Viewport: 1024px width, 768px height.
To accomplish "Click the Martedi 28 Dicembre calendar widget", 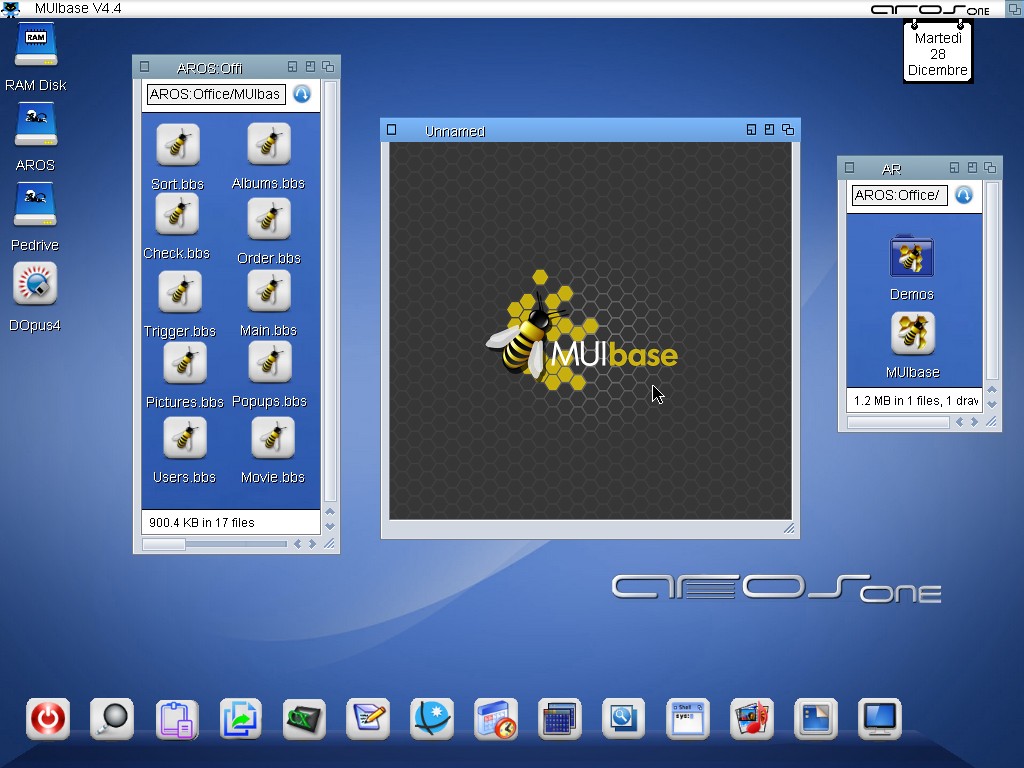I will pyautogui.click(x=937, y=53).
